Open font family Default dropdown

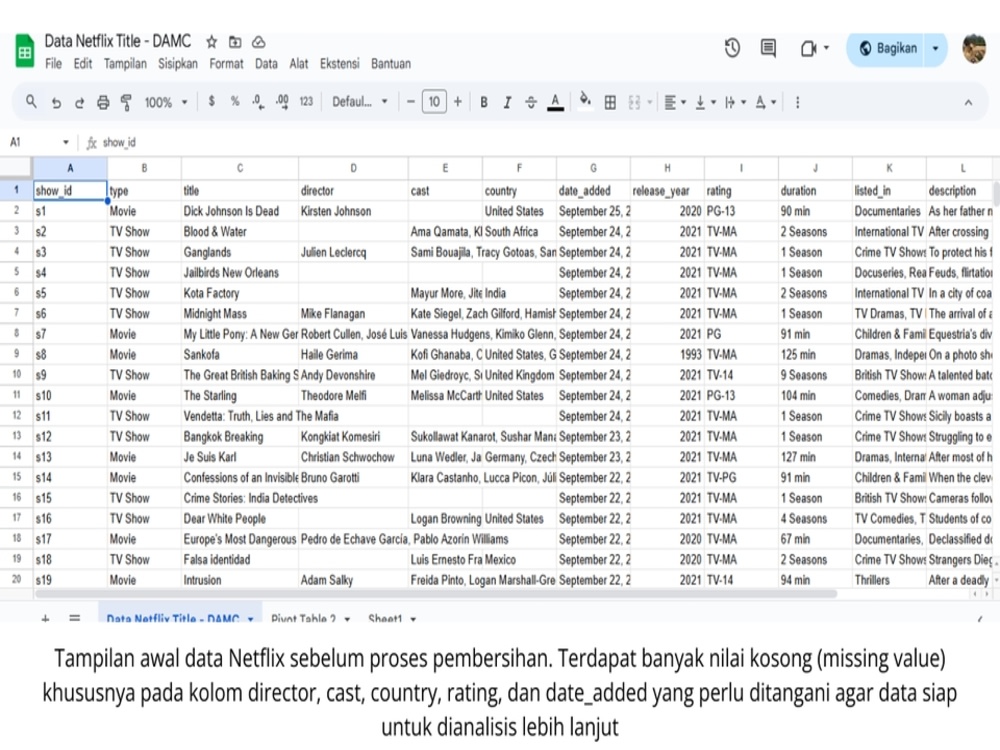point(360,101)
